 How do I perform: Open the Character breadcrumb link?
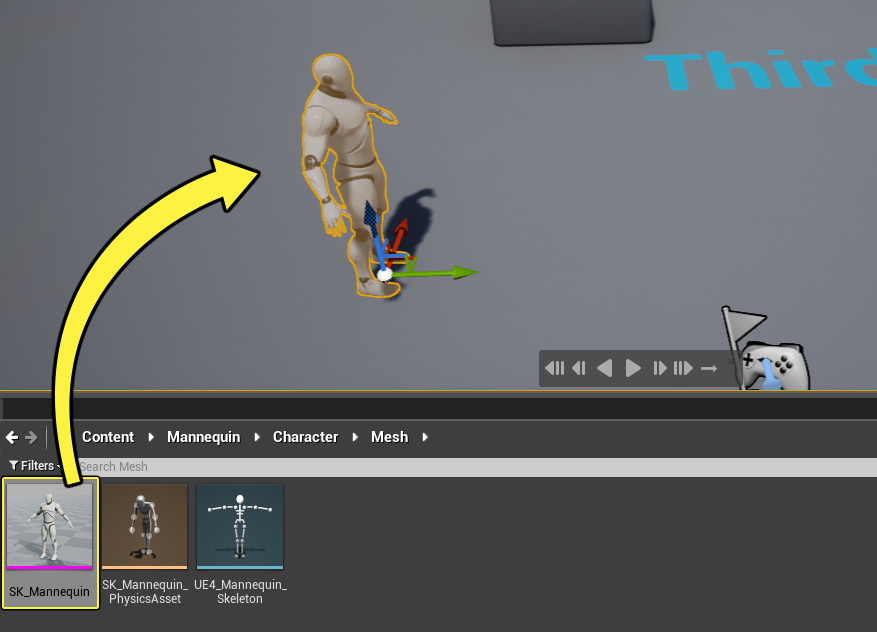tap(305, 437)
